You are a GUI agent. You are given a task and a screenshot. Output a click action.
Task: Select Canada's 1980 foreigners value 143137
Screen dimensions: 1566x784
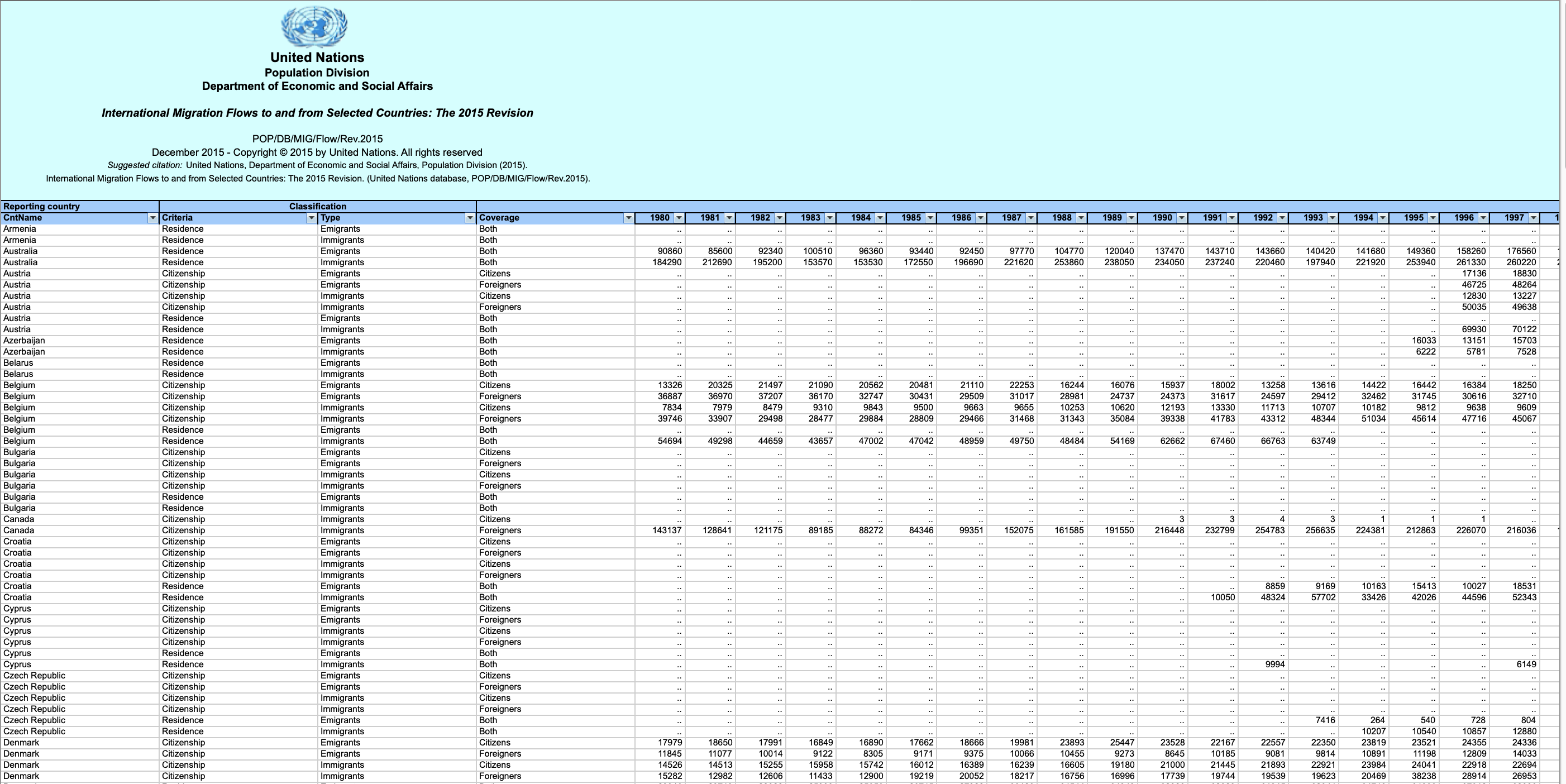pyautogui.click(x=666, y=530)
